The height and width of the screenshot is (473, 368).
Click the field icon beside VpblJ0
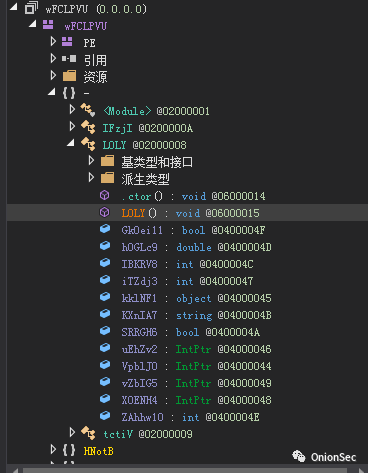(105, 365)
